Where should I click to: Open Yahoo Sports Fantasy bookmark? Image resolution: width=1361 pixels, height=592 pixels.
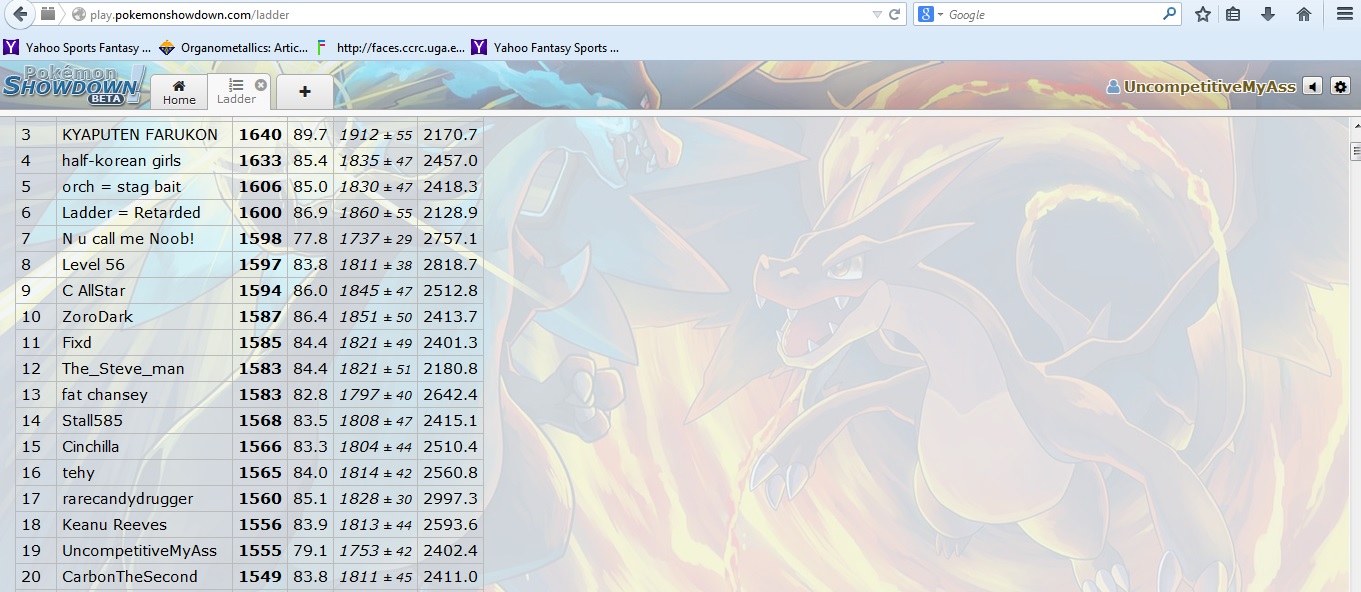(77, 47)
